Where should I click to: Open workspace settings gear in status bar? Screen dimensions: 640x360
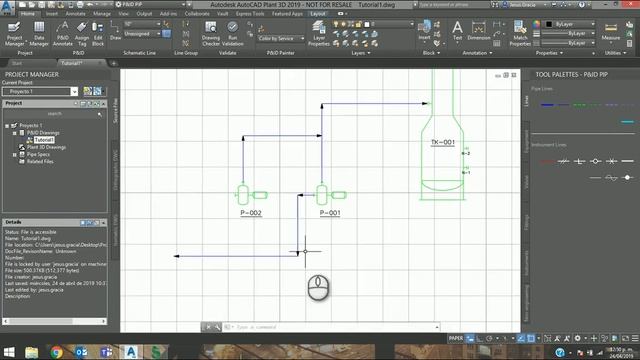(x=577, y=338)
